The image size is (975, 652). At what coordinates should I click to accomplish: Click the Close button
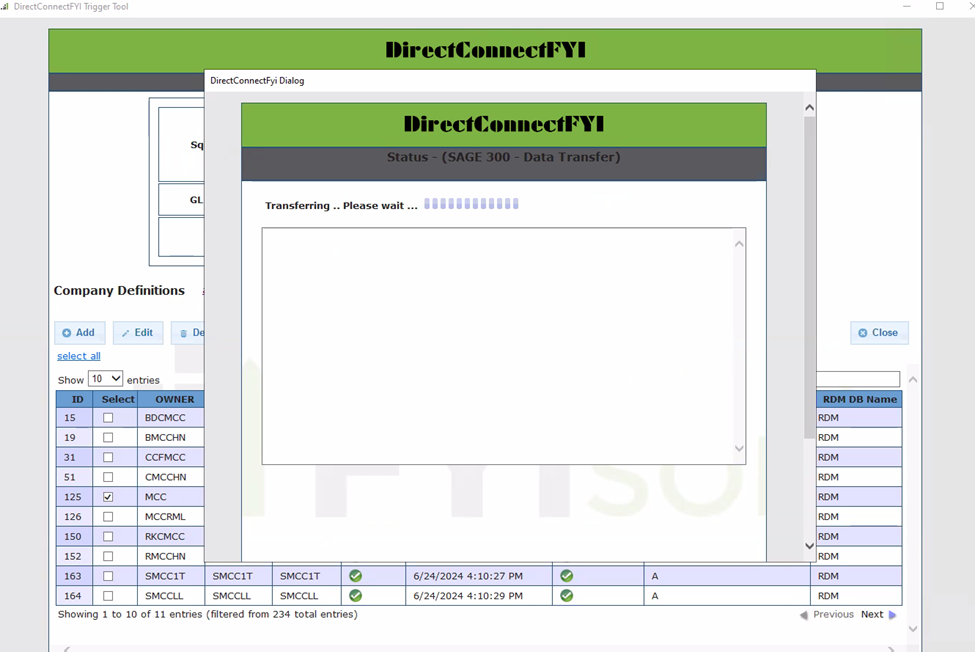pyautogui.click(x=879, y=333)
